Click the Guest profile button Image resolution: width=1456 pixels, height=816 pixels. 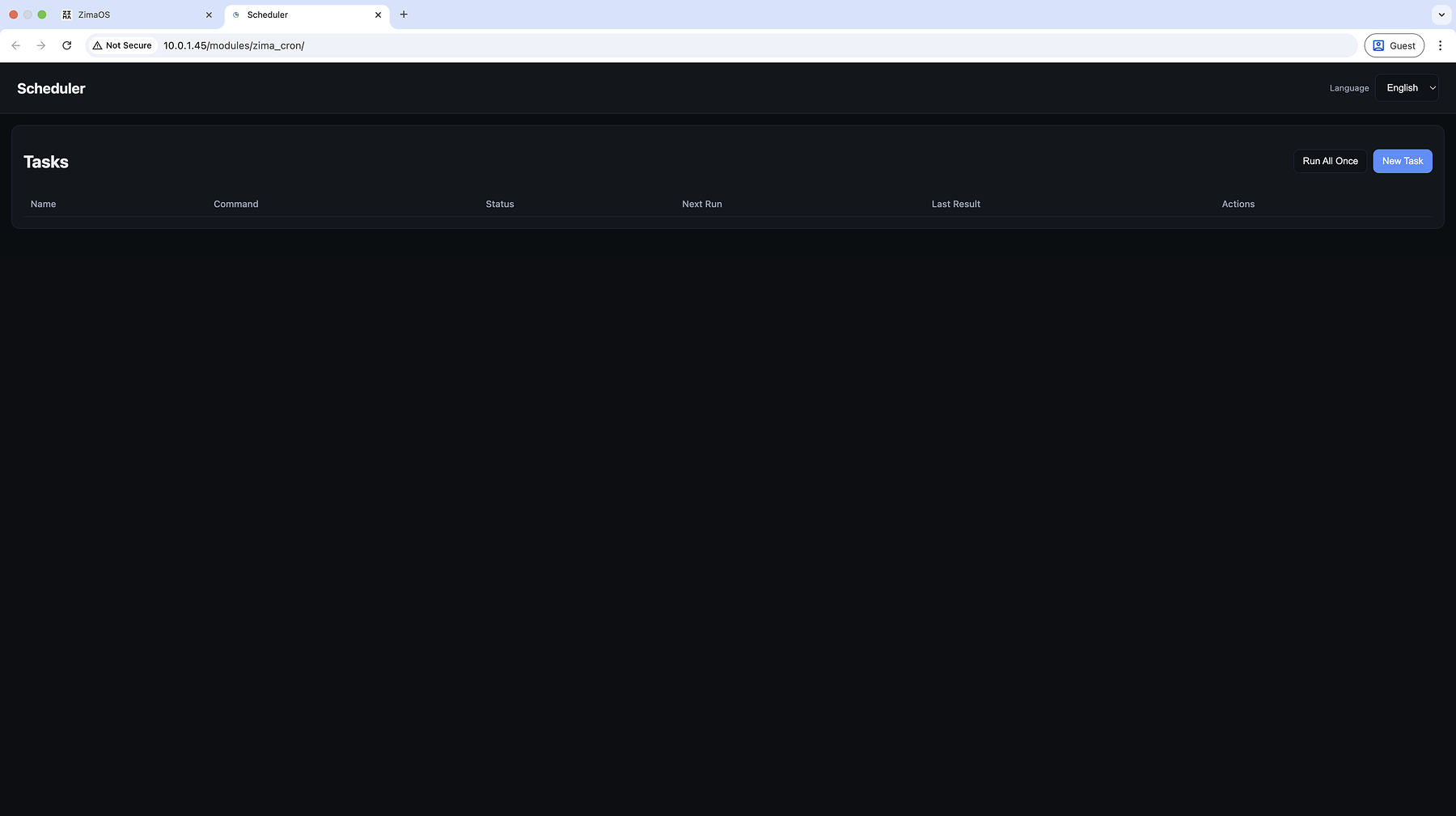click(1394, 45)
